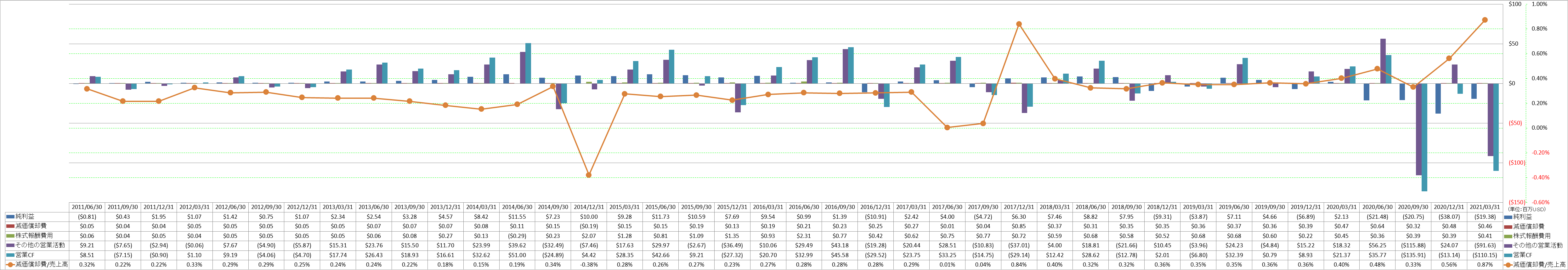Image resolution: width=1568 pixels, height=270 pixels.
Task: Click 純利益 cell ($0.81) for 2011/06/30
Action: (x=87, y=217)
